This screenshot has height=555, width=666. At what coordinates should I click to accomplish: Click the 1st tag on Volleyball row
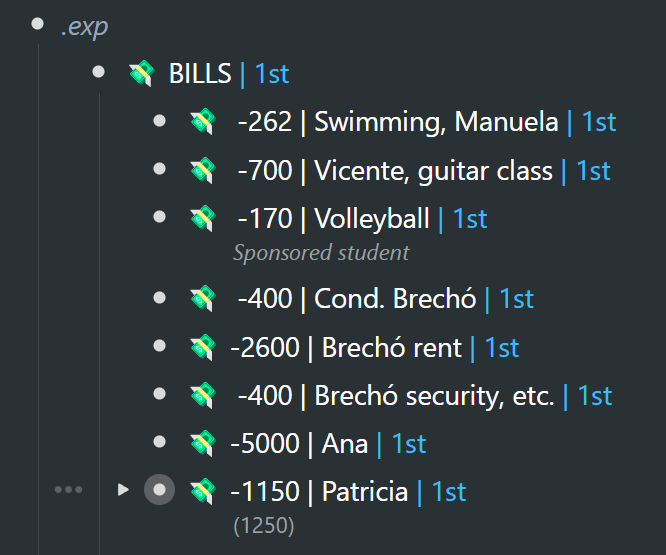[470, 219]
